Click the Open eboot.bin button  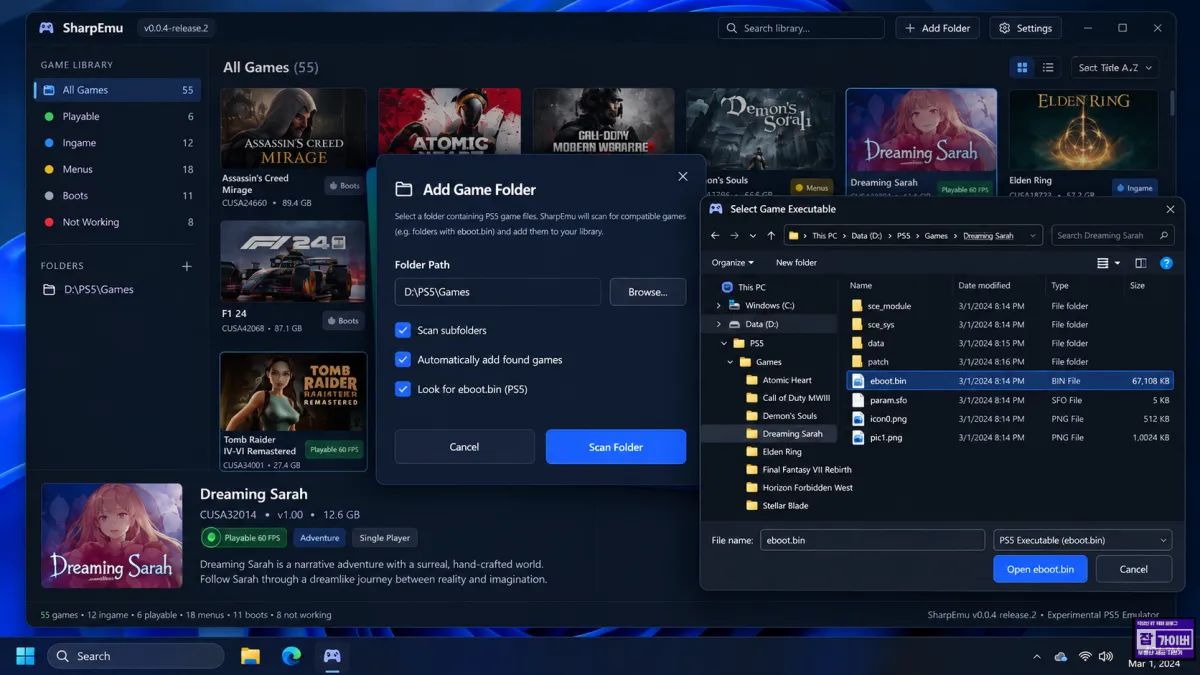pyautogui.click(x=1040, y=569)
